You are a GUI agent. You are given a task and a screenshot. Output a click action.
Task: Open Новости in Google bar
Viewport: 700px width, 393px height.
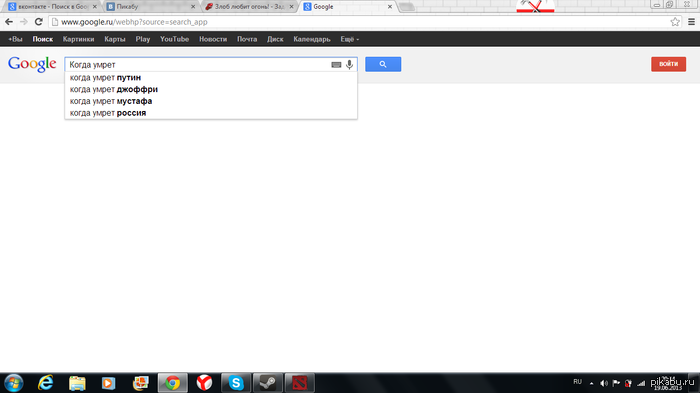[x=213, y=39]
